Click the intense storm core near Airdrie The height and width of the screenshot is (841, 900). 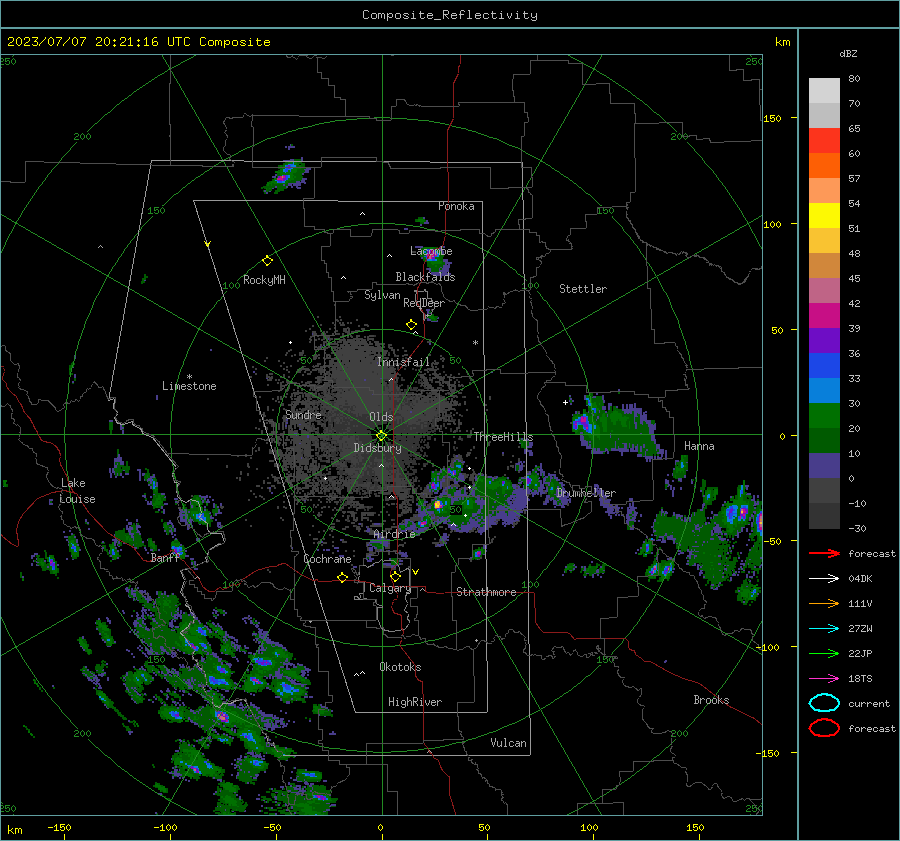pyautogui.click(x=438, y=505)
